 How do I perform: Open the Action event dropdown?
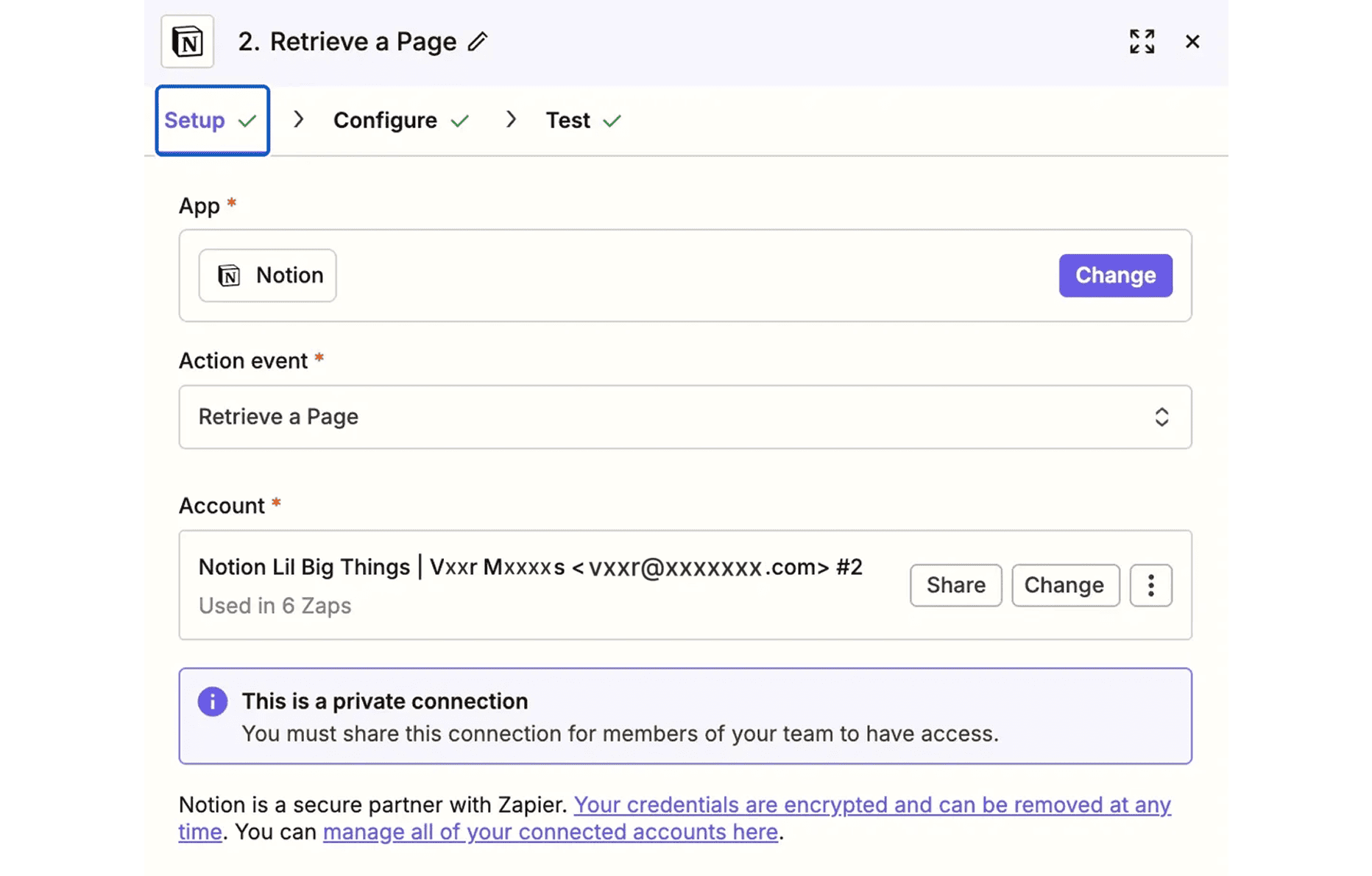(x=685, y=417)
